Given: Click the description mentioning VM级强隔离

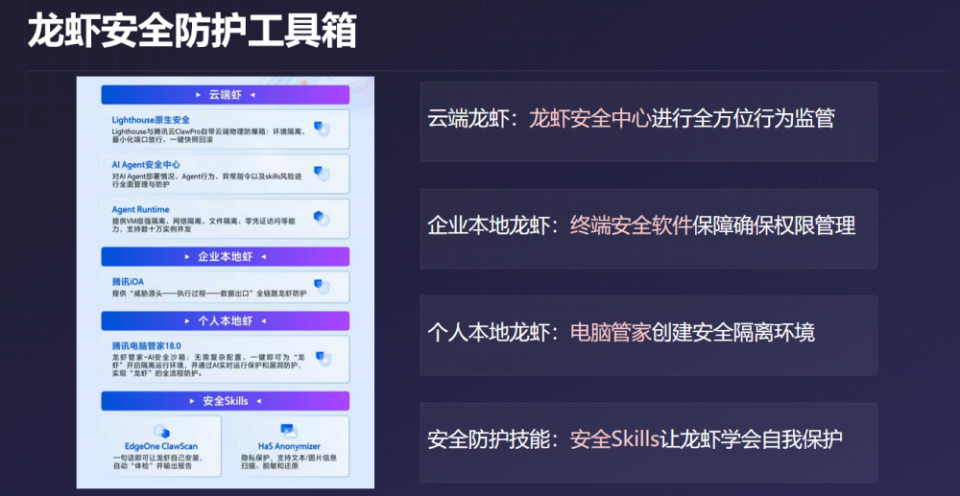Looking at the screenshot, I should click(x=203, y=225).
